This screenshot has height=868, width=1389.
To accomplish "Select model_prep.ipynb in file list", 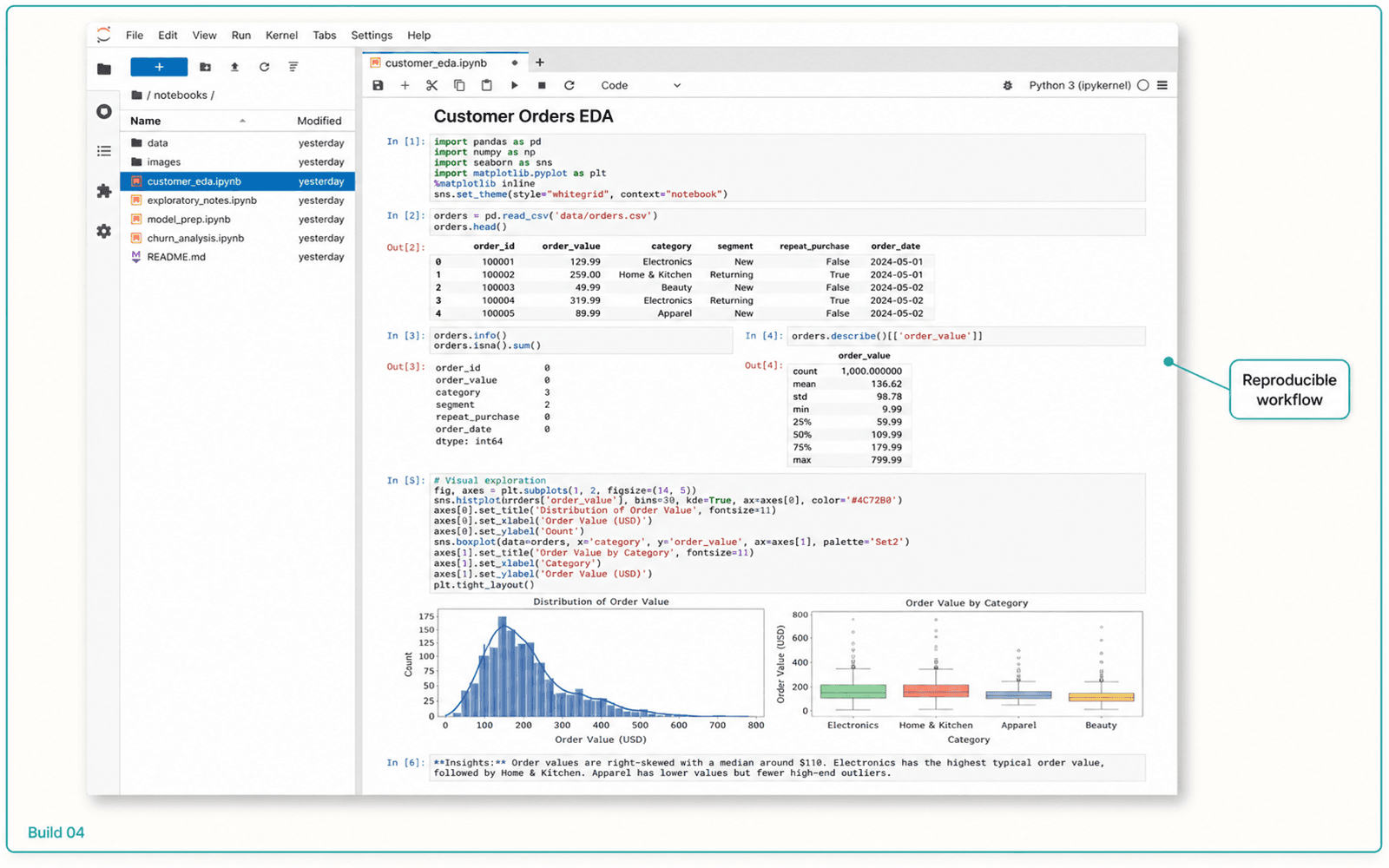I will (x=238, y=220).
